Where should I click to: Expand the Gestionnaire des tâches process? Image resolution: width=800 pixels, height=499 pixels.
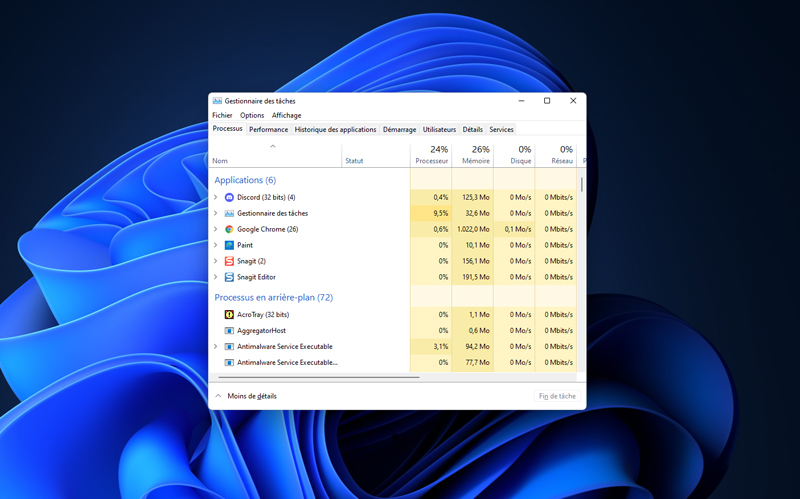(x=215, y=213)
